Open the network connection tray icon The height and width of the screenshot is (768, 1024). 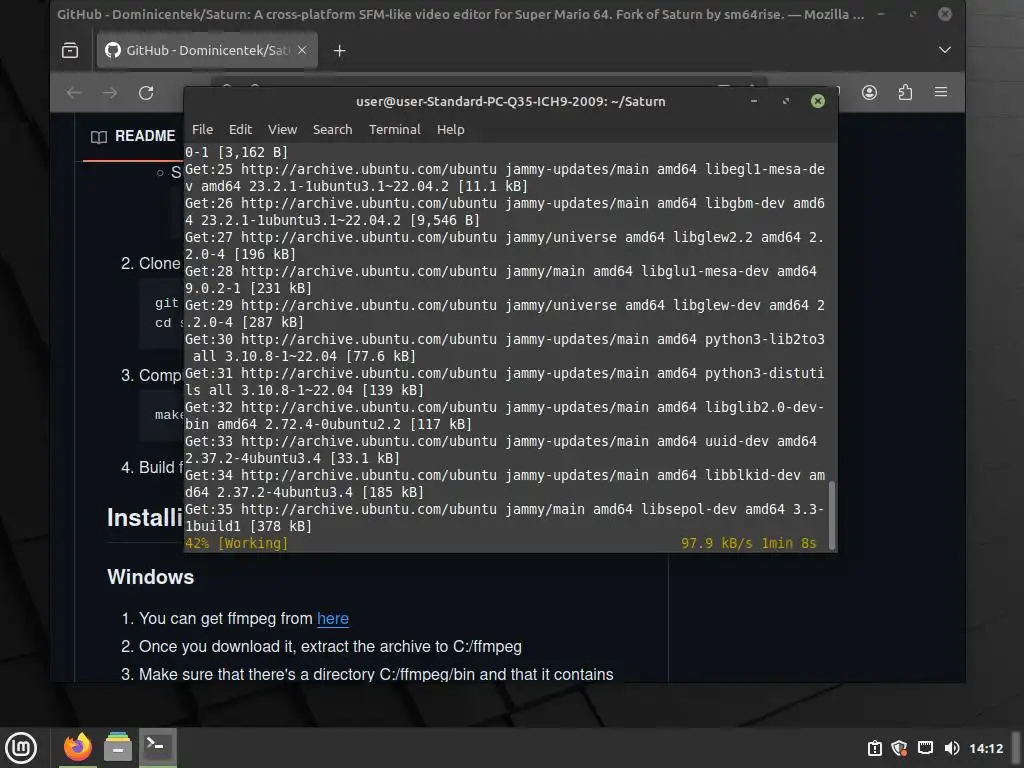tap(925, 748)
